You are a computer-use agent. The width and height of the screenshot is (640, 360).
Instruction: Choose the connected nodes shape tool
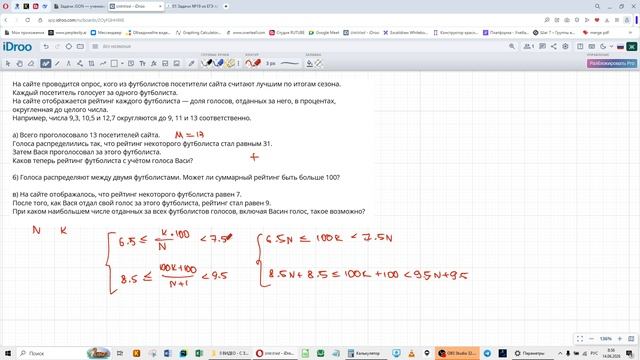click(80, 63)
